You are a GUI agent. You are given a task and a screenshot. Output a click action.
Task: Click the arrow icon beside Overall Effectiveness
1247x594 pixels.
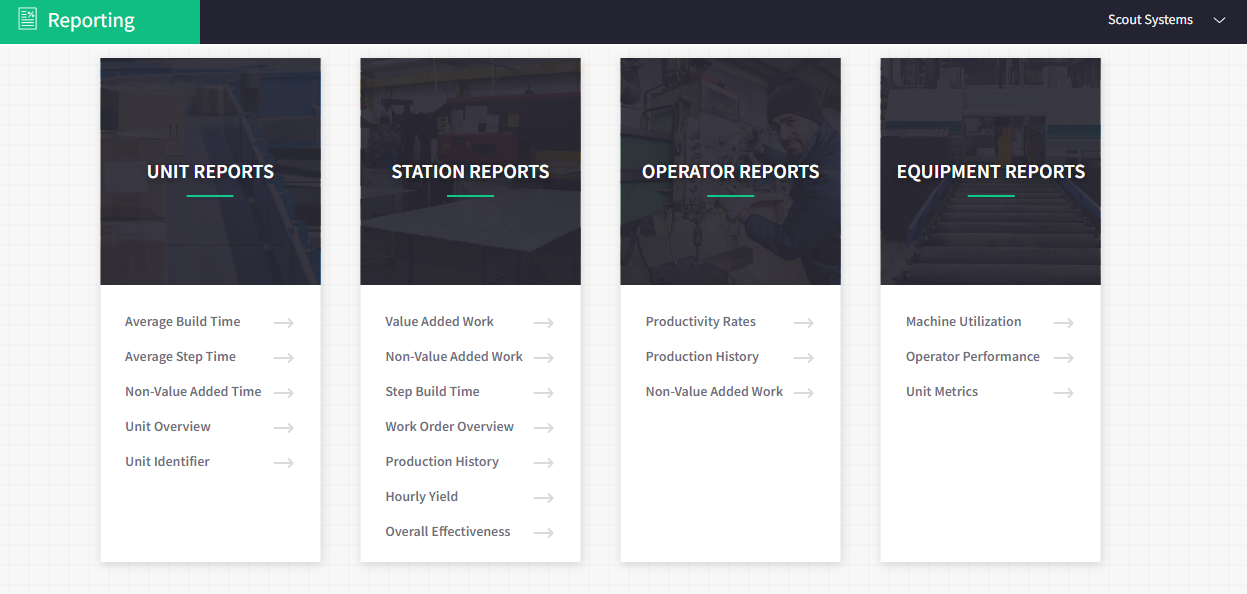point(544,533)
